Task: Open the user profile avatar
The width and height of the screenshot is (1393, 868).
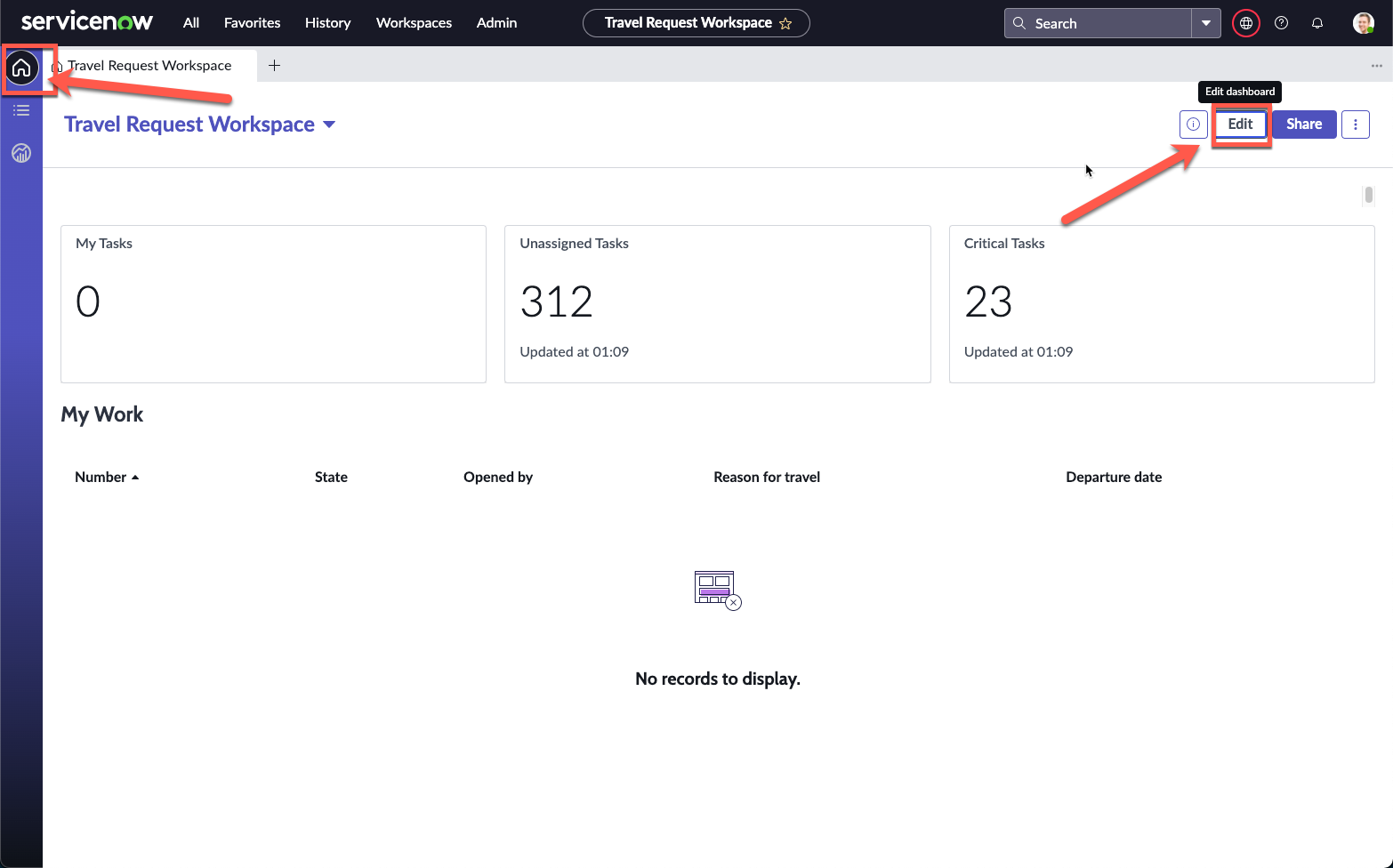Action: [x=1364, y=23]
